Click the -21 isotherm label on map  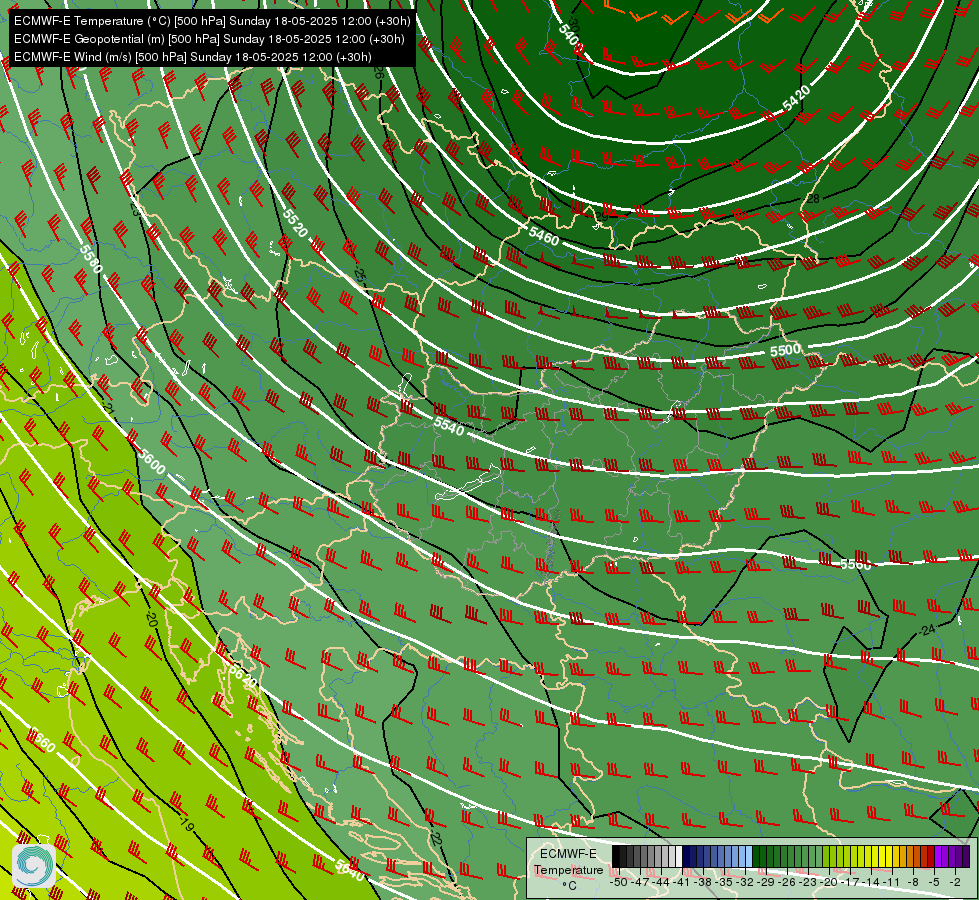pyautogui.click(x=109, y=410)
